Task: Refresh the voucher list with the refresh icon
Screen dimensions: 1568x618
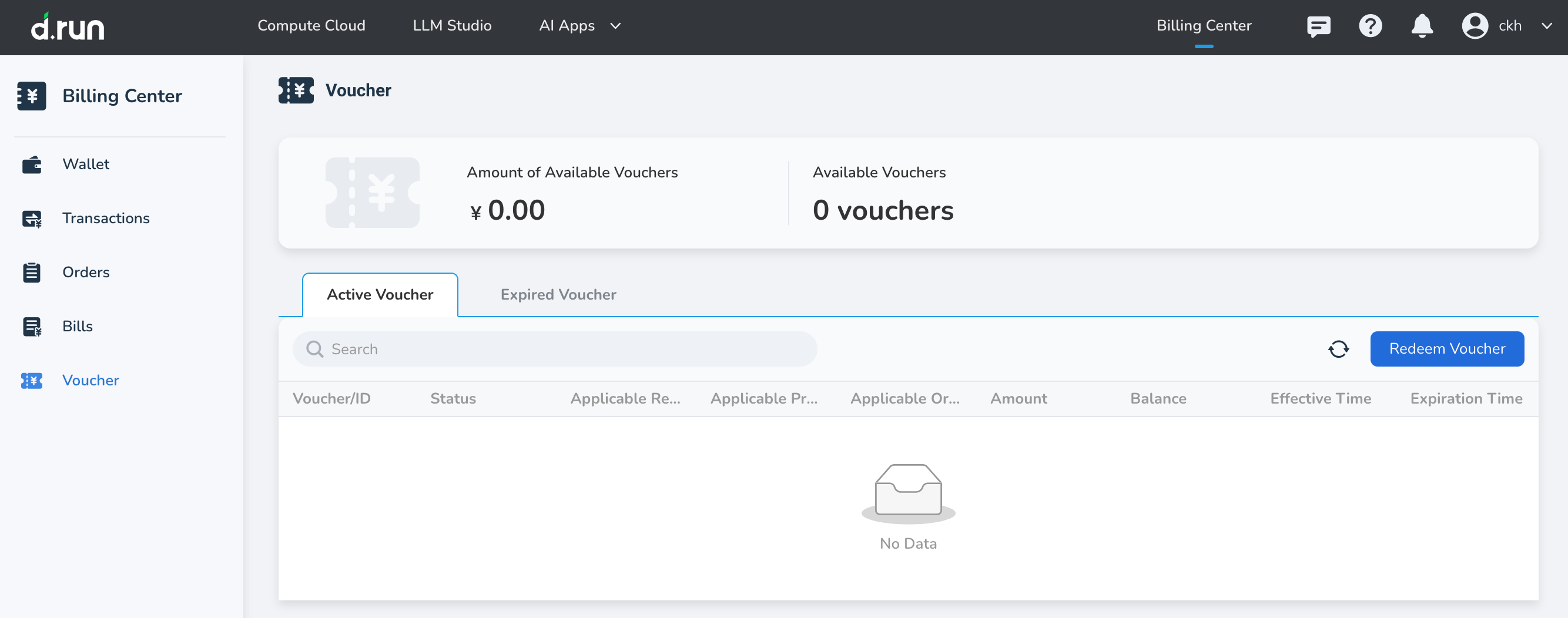Action: pos(1339,348)
